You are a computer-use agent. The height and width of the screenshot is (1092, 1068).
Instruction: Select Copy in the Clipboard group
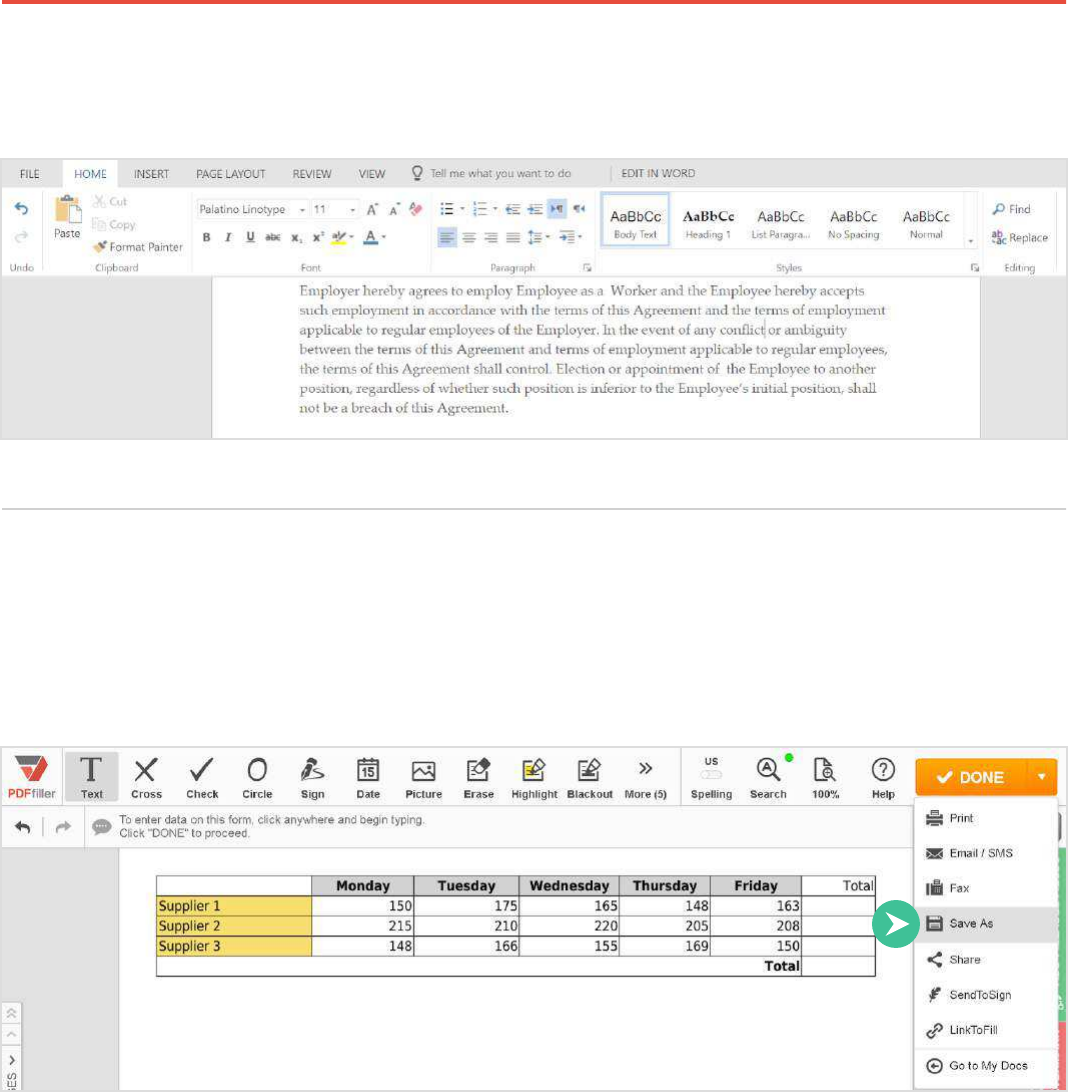coord(113,224)
